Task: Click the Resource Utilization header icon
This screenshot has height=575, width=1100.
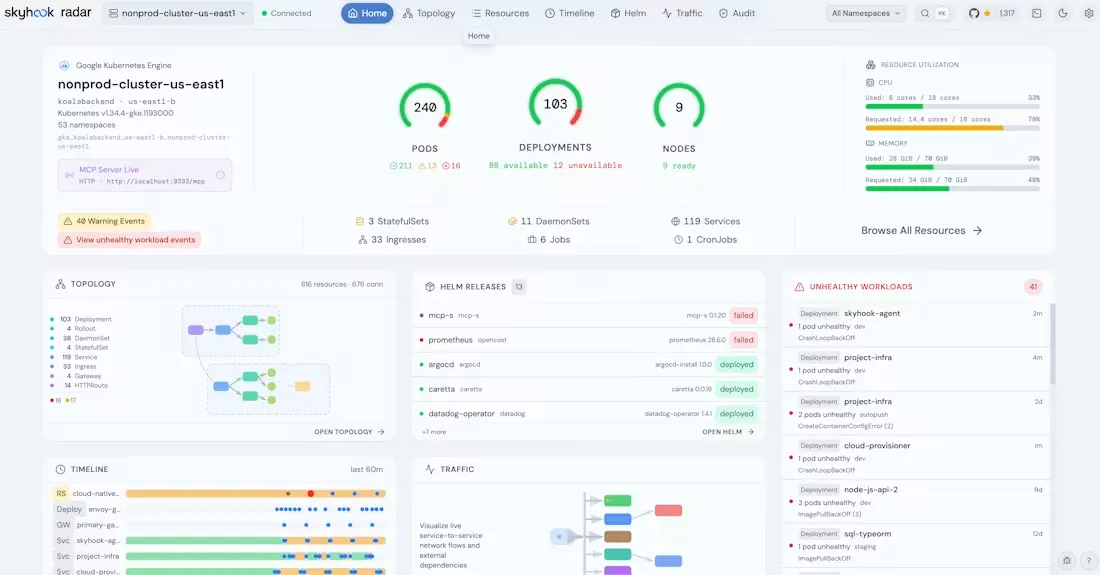Action: [871, 65]
